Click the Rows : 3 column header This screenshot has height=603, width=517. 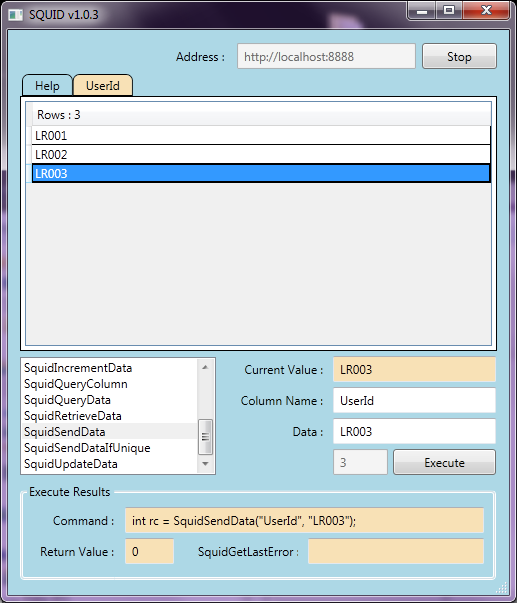click(x=261, y=115)
